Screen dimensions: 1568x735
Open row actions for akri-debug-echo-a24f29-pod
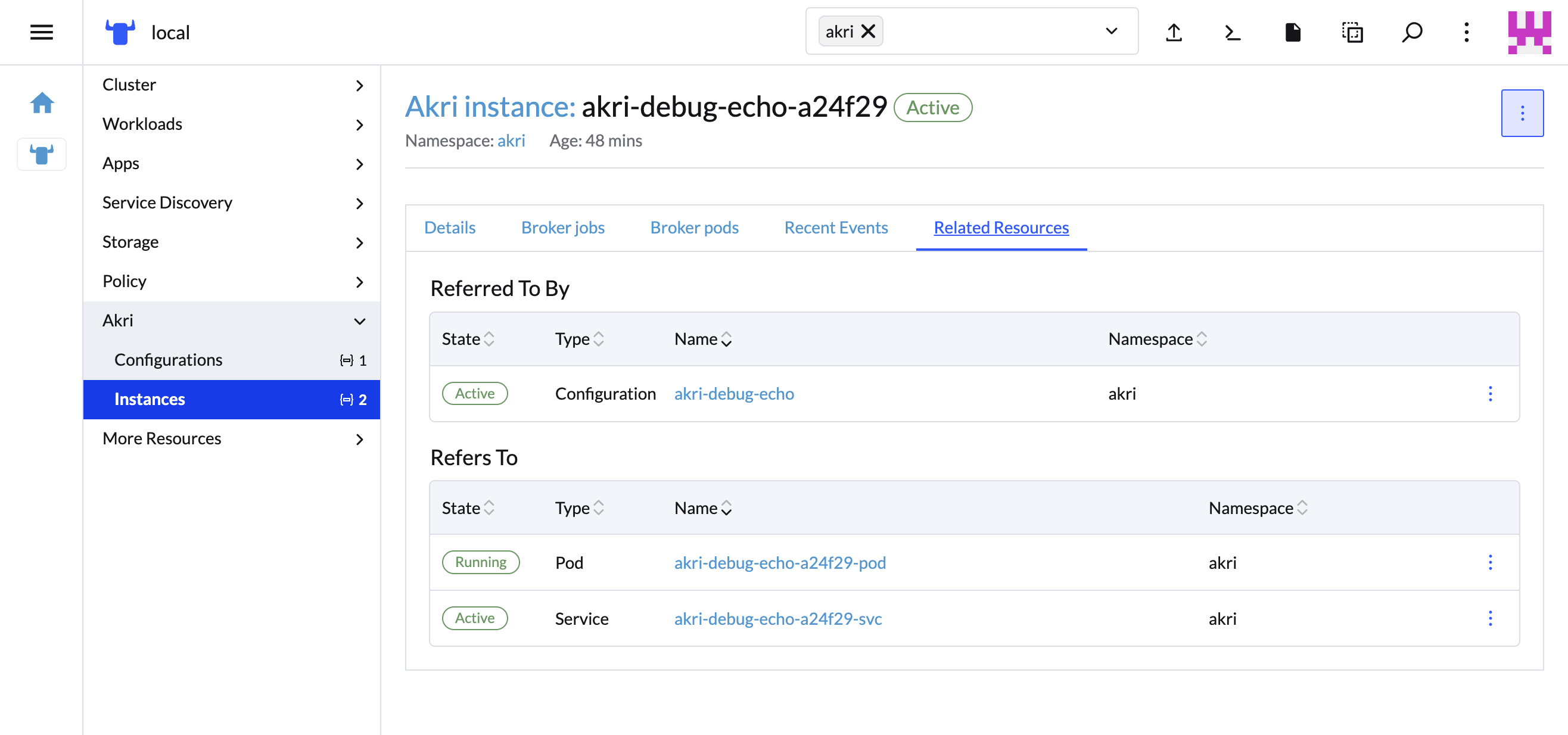tap(1490, 562)
